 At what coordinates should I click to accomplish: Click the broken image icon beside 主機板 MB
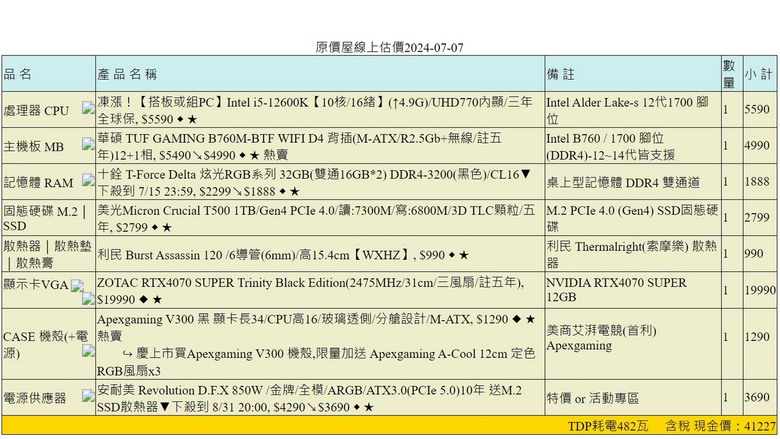(x=88, y=144)
